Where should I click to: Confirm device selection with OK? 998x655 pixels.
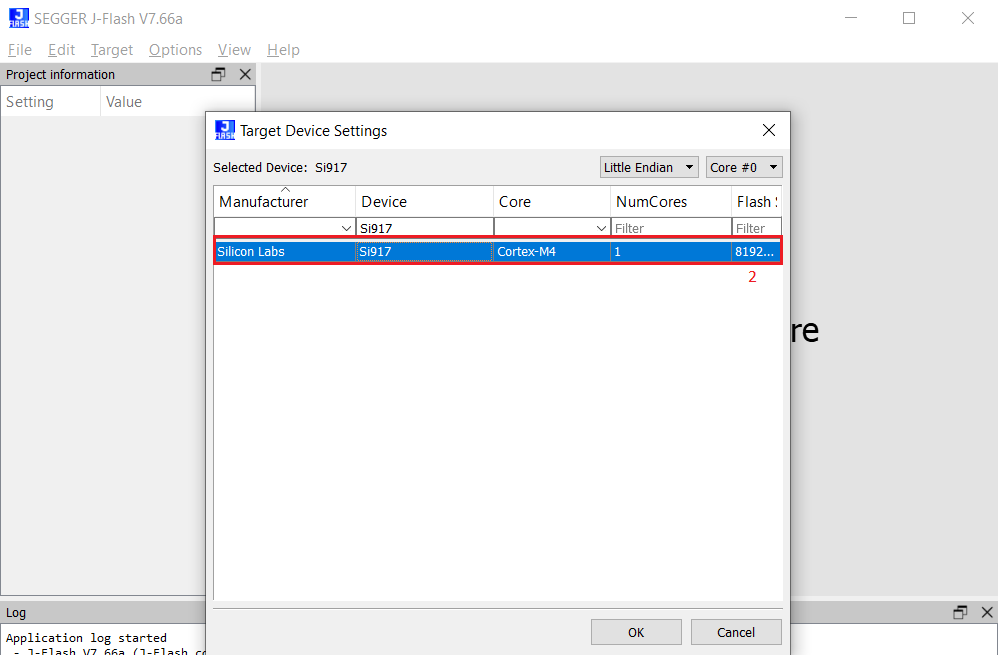tap(636, 632)
